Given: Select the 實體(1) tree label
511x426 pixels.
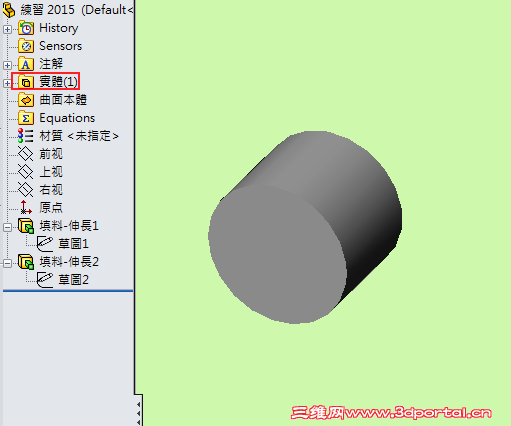Looking at the screenshot, I should 58,82.
